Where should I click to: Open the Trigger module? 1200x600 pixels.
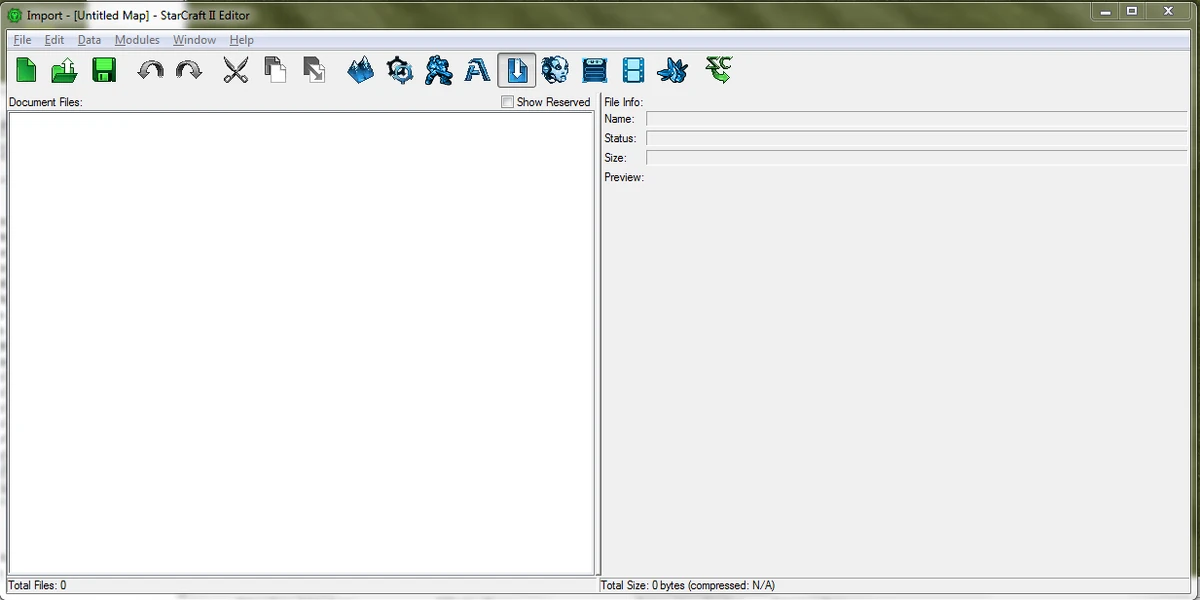(x=399, y=70)
